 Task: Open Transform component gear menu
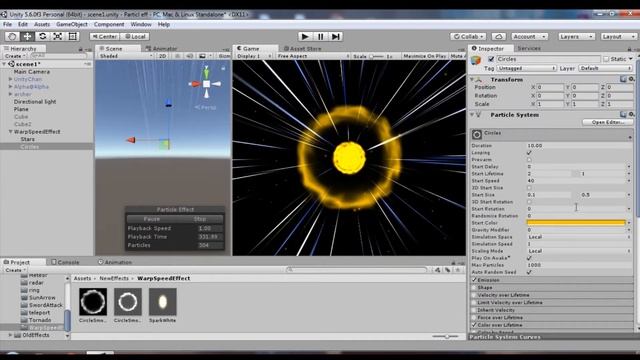pyautogui.click(x=631, y=79)
